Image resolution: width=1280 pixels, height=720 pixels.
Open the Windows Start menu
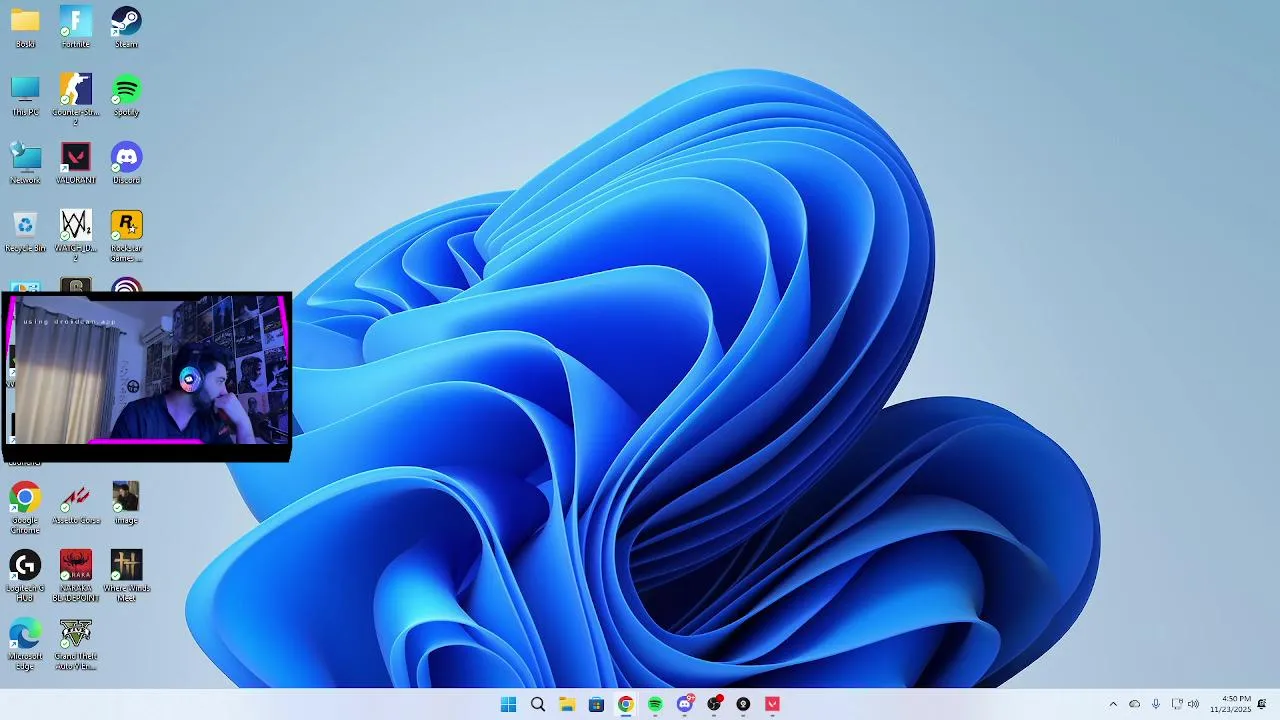(508, 704)
